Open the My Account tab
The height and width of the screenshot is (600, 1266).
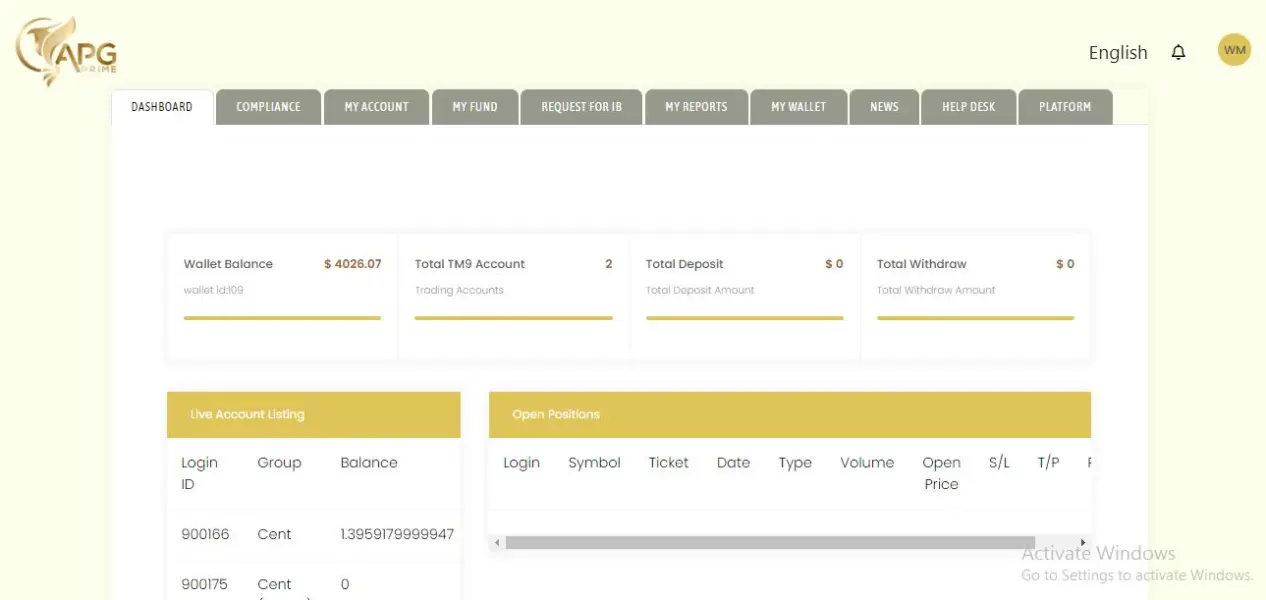tap(376, 107)
